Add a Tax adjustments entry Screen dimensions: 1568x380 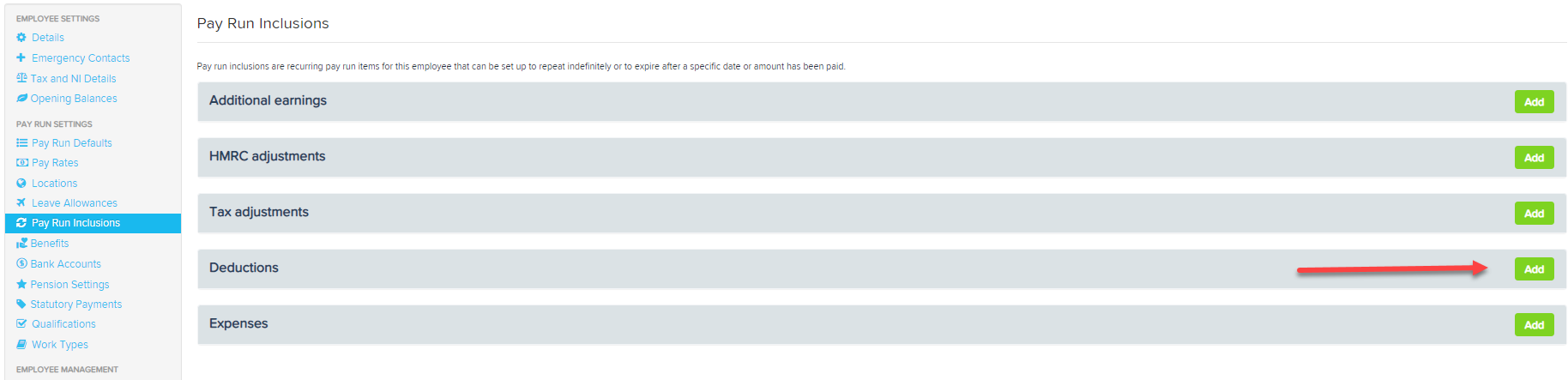(1534, 214)
